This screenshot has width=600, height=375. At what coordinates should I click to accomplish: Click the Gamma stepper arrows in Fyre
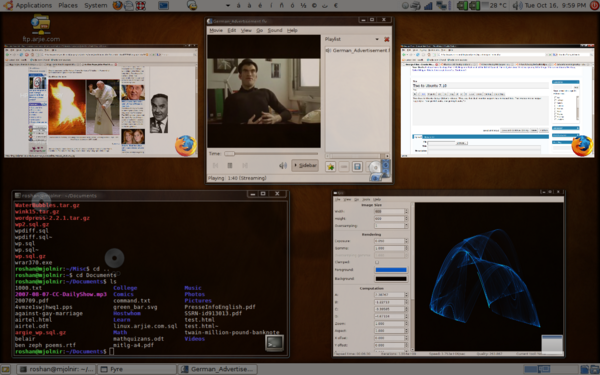click(406, 248)
